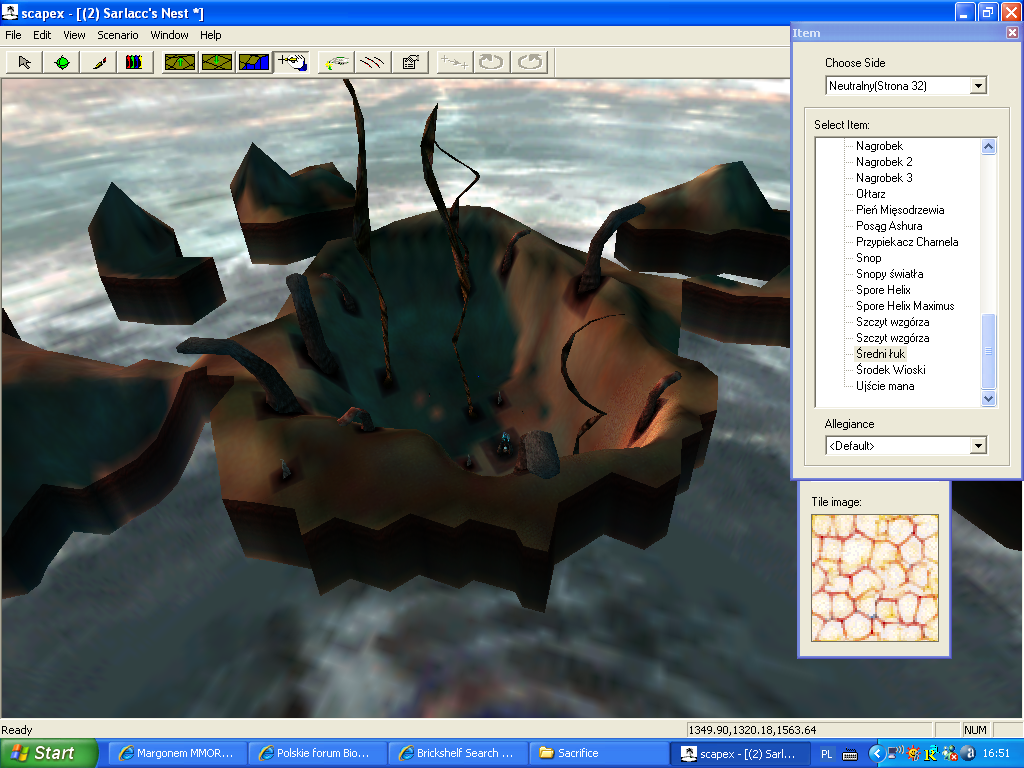
Task: Toggle the hand item placement tool
Action: tap(292, 62)
